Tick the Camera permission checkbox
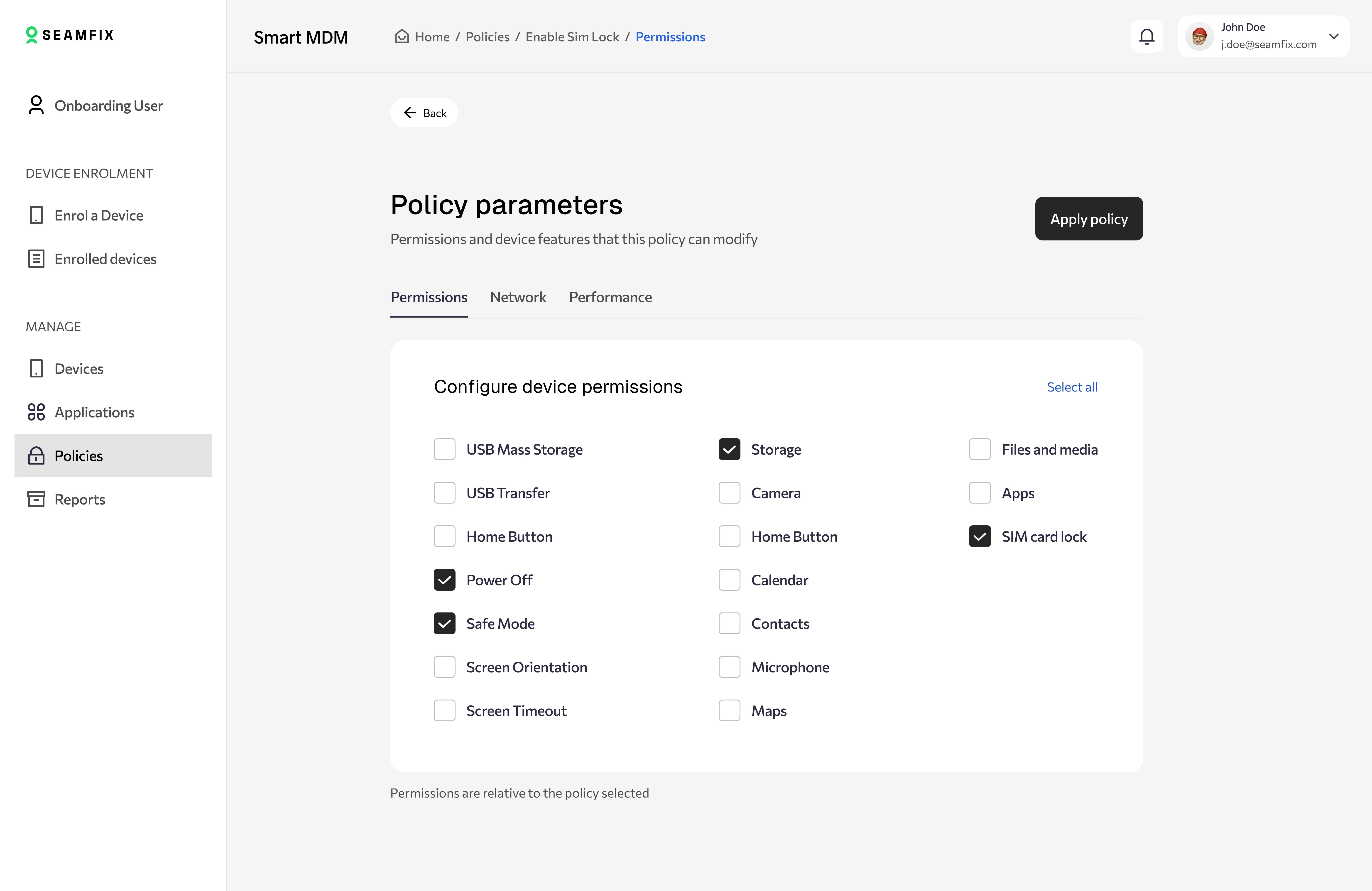The height and width of the screenshot is (891, 1372). (729, 493)
